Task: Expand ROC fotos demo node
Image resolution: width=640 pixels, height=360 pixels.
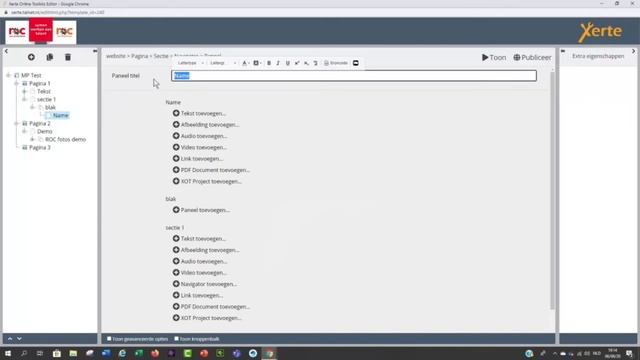Action: click(32, 139)
